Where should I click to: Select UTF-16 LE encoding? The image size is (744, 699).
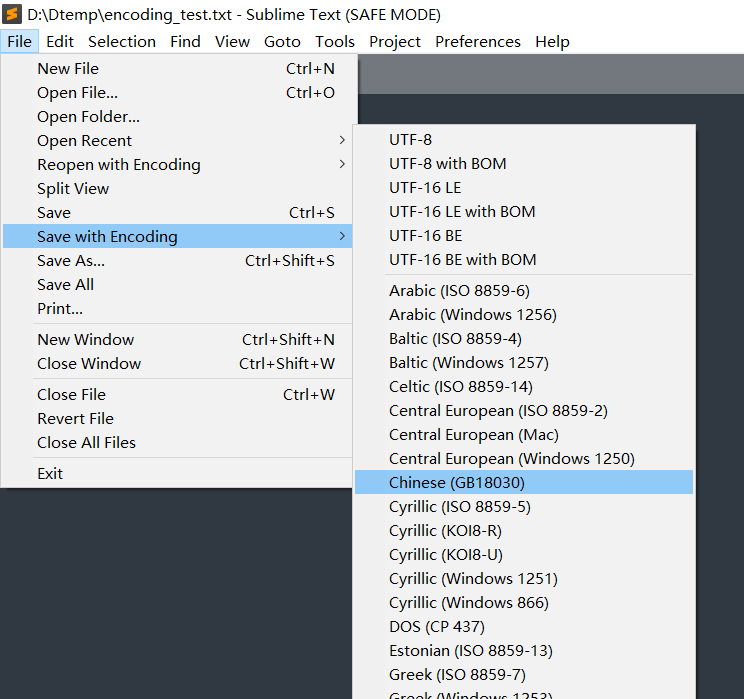pos(524,188)
